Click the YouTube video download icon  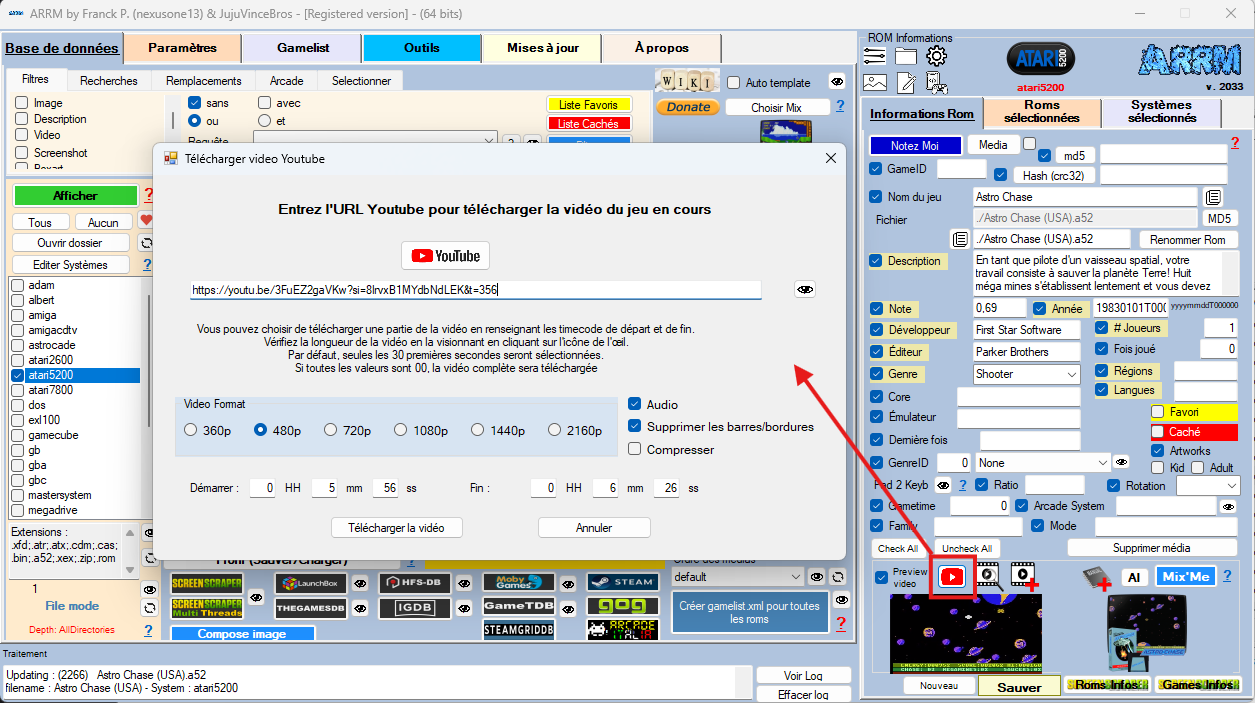click(952, 576)
